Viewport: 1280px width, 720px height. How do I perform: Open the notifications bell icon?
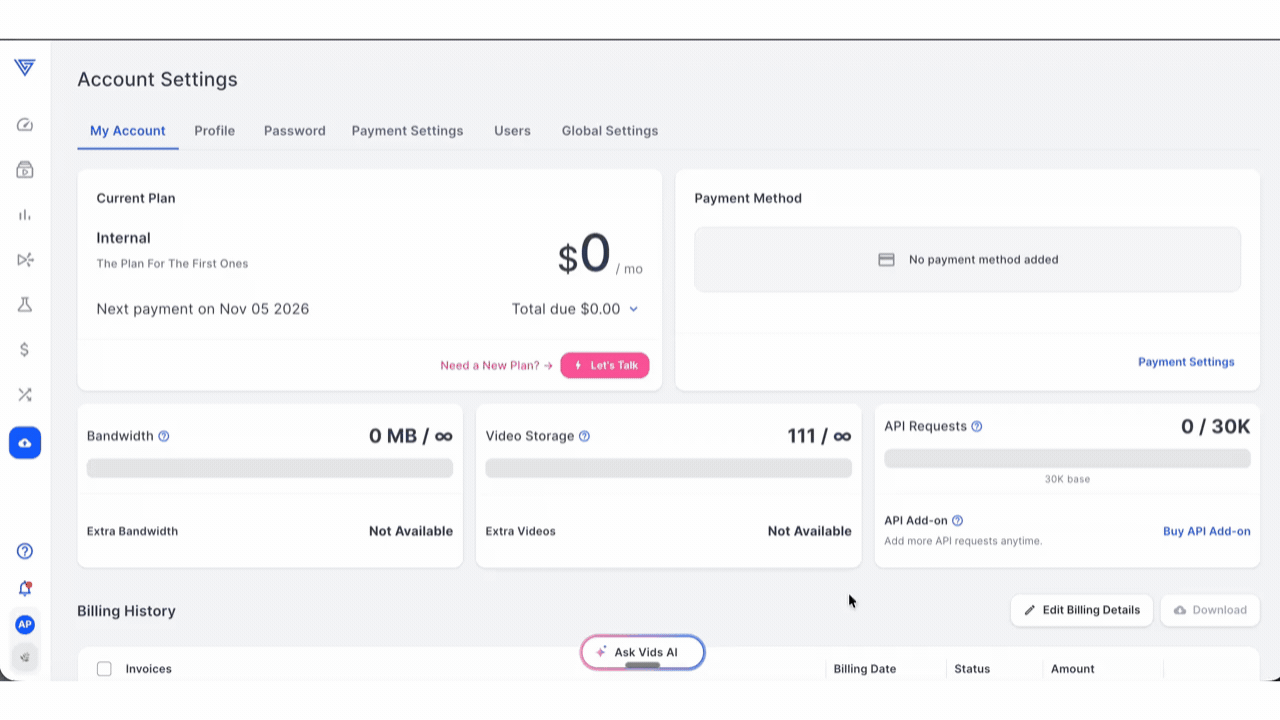click(25, 588)
